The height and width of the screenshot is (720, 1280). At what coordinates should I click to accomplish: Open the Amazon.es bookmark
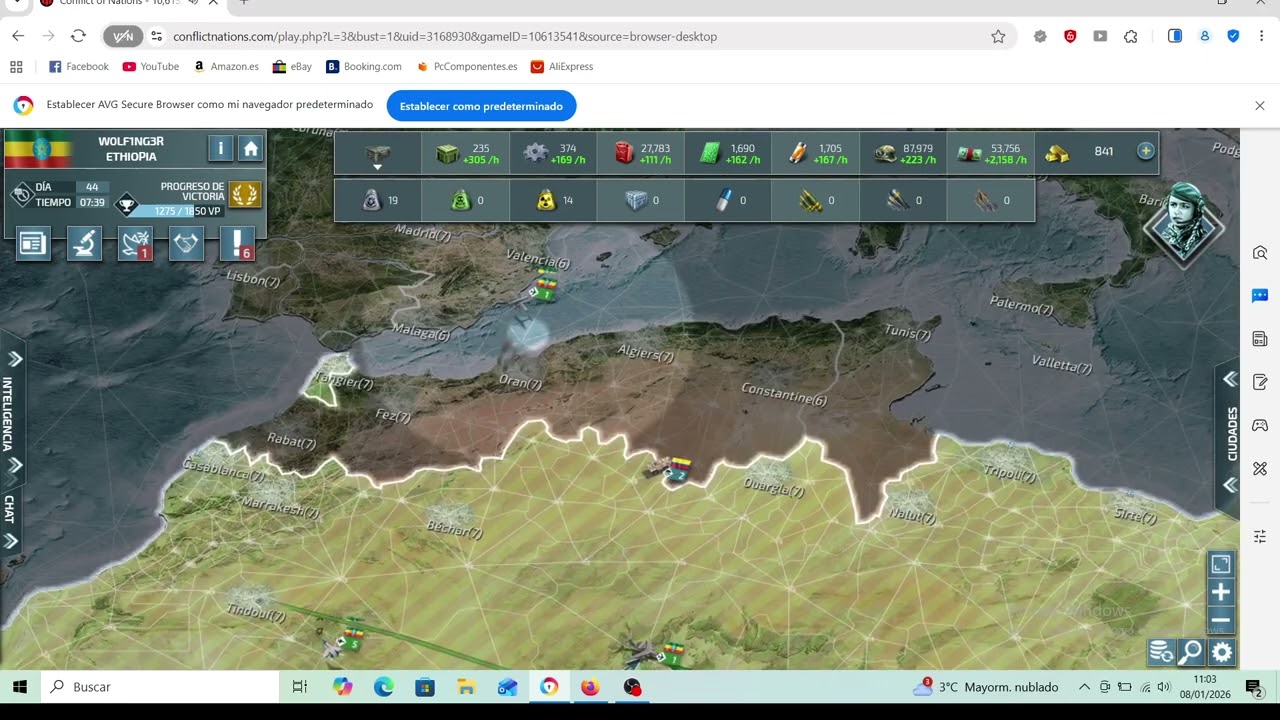coord(226,67)
